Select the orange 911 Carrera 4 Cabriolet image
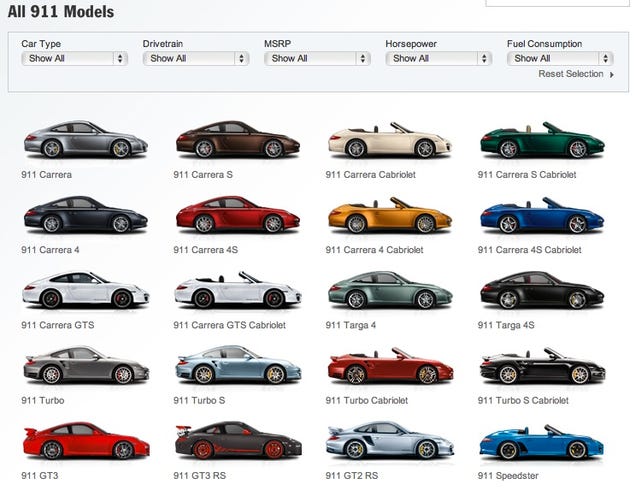The height and width of the screenshot is (496, 636). 389,215
